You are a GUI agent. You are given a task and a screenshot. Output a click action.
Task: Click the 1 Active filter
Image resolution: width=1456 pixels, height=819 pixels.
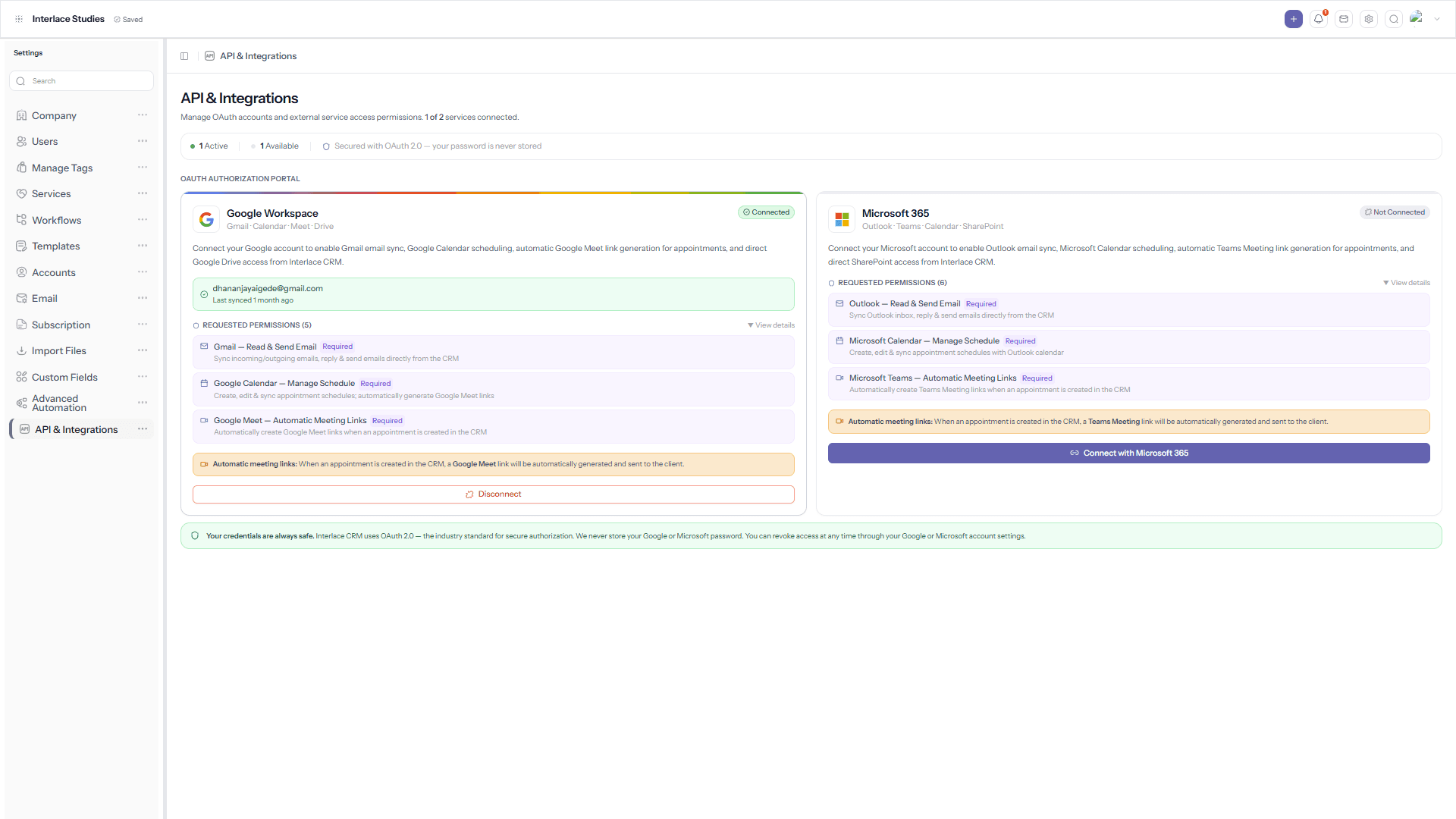point(209,146)
